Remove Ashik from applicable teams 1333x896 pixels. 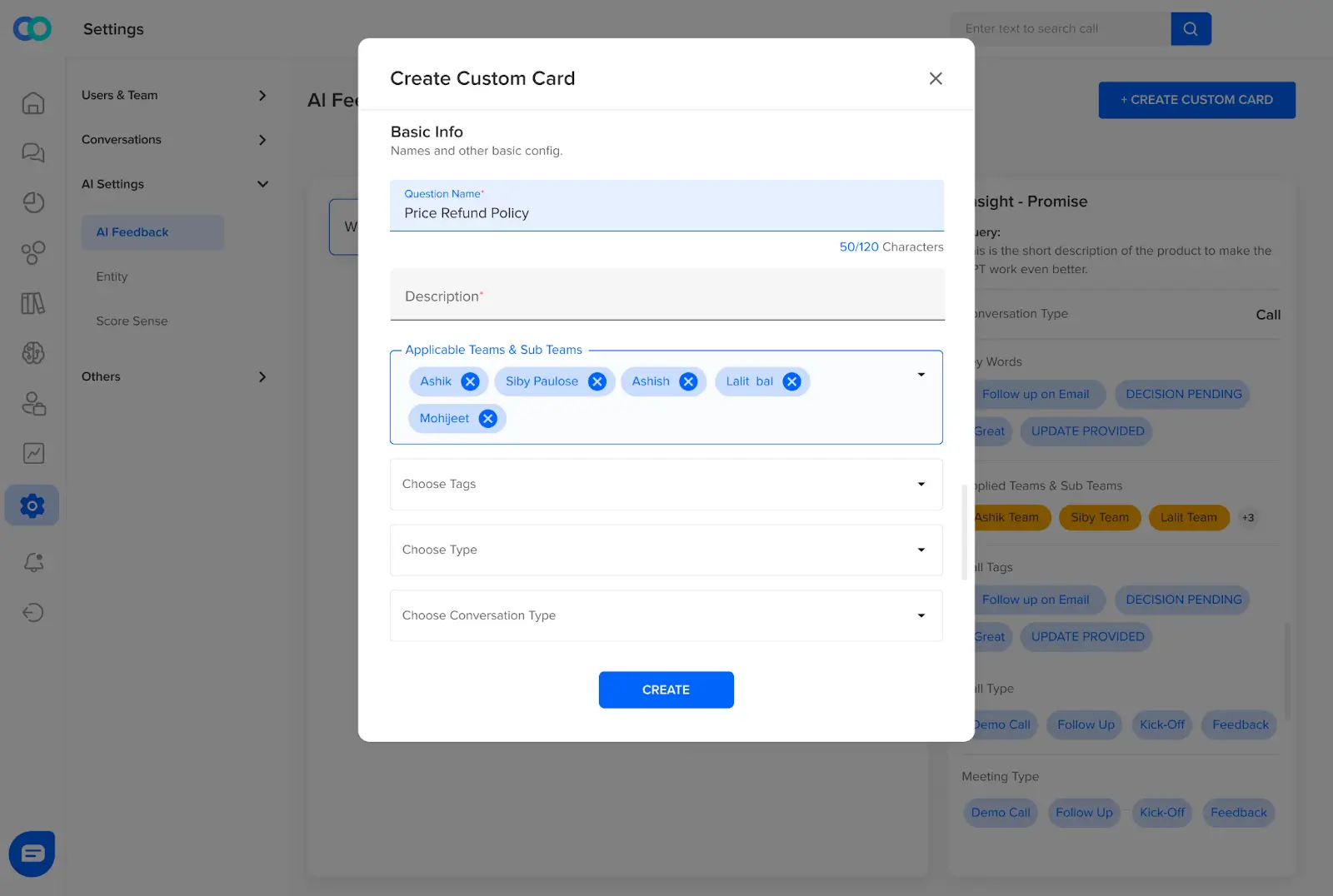[x=470, y=381]
